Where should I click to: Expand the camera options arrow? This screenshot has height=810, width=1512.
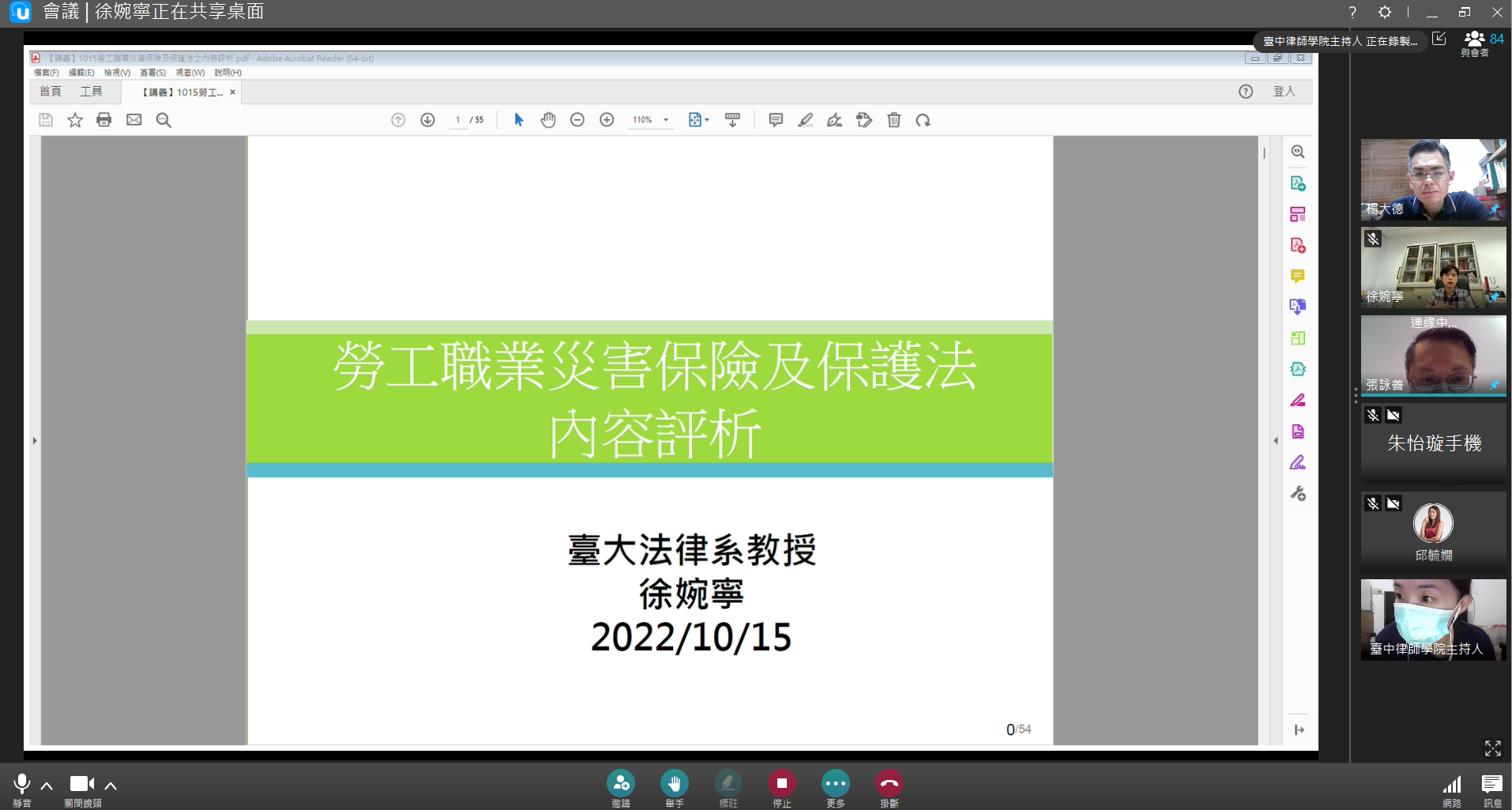(x=111, y=786)
